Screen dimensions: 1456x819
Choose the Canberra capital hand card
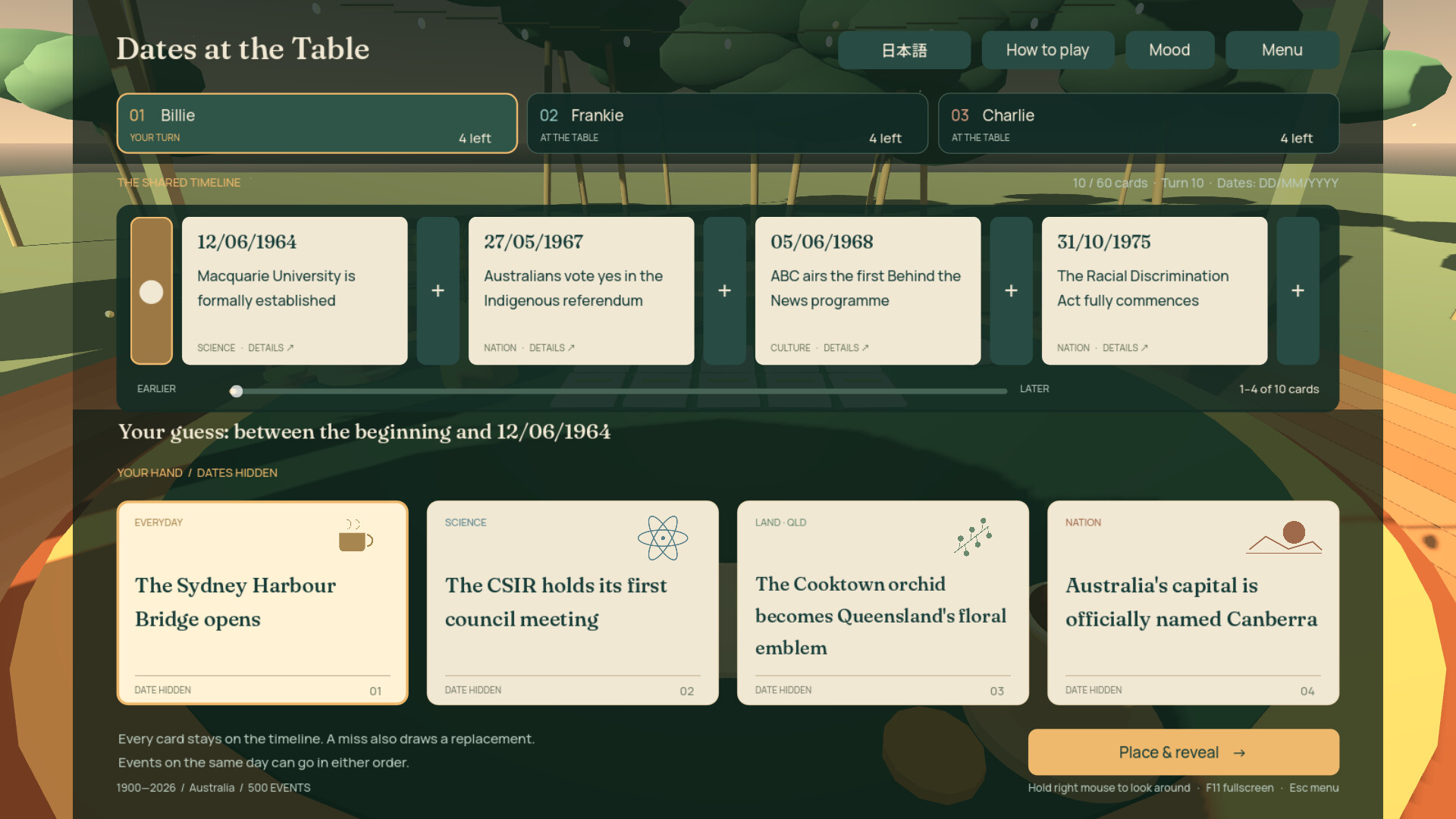pyautogui.click(x=1193, y=603)
